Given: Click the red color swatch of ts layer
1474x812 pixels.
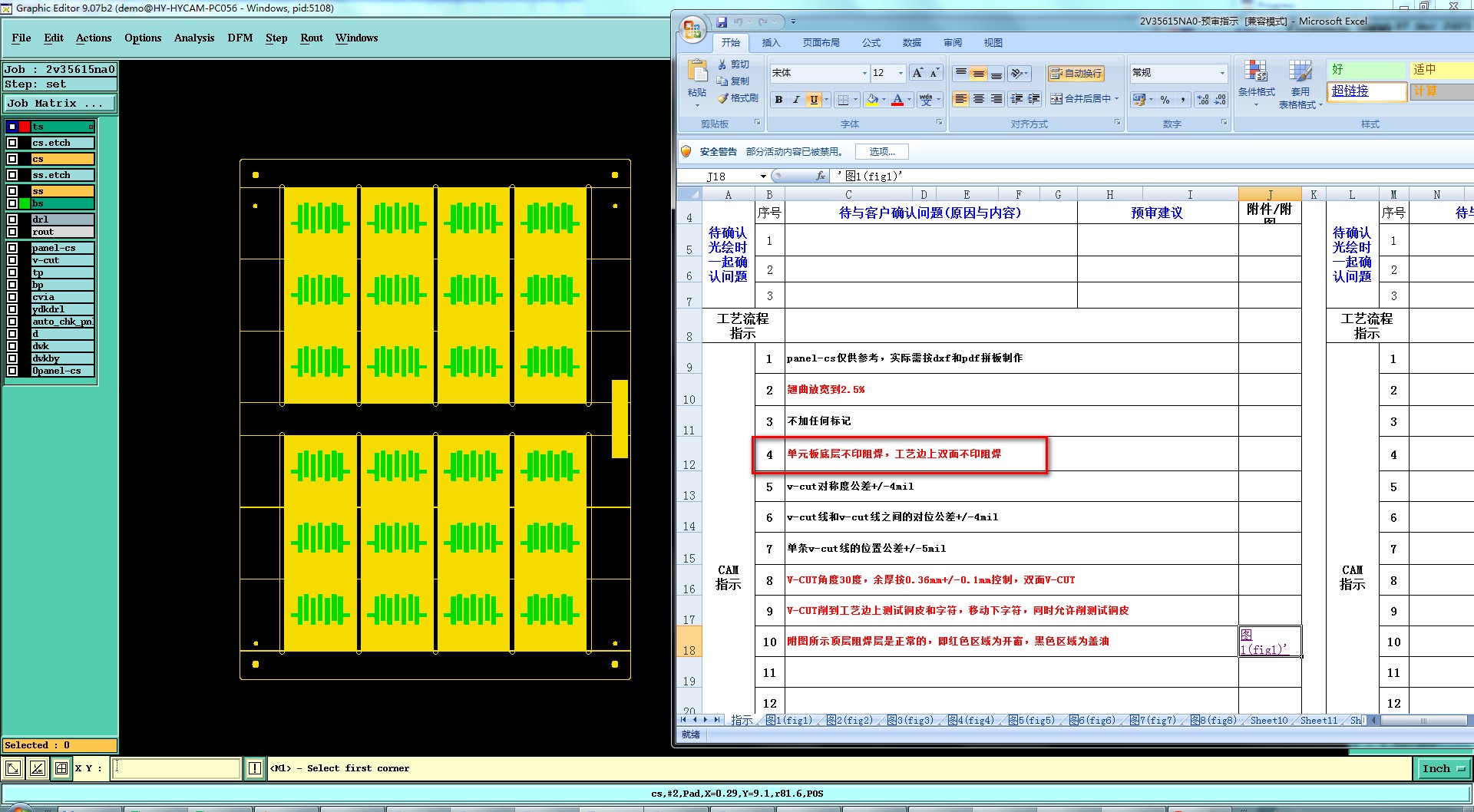Looking at the screenshot, I should (25, 127).
